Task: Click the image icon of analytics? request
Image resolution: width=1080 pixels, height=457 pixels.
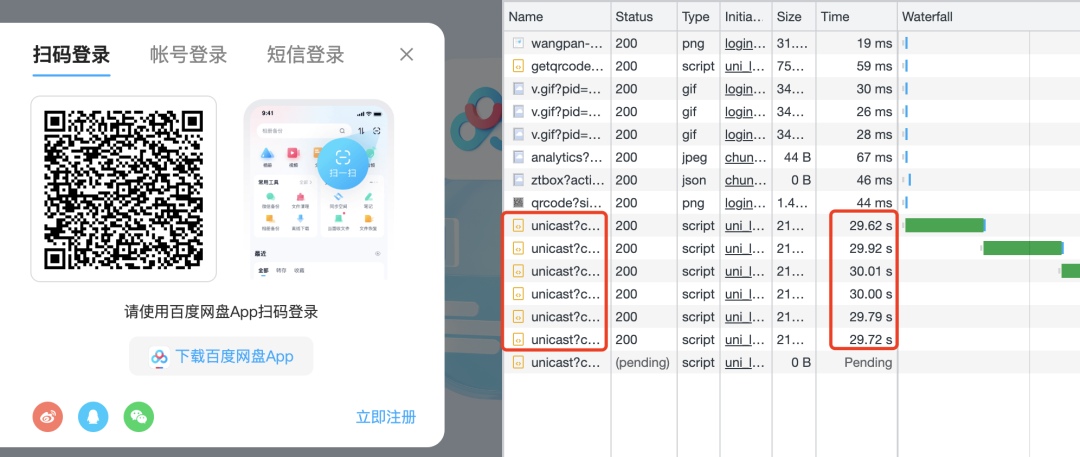Action: coord(518,157)
